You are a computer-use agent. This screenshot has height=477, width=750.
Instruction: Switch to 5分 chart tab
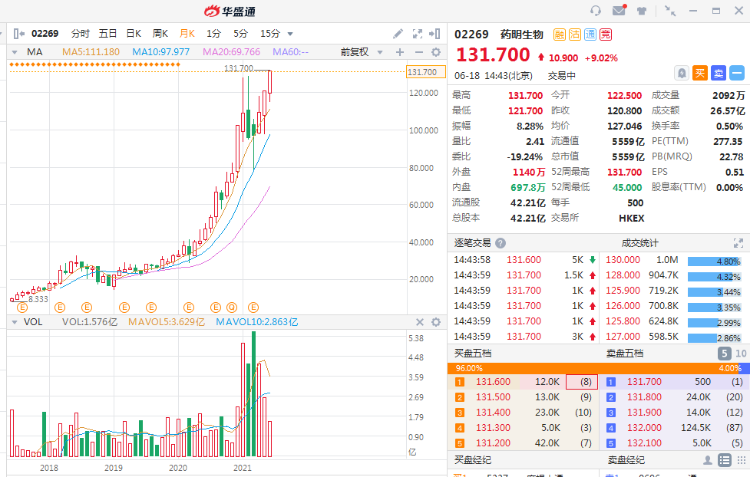(241, 33)
